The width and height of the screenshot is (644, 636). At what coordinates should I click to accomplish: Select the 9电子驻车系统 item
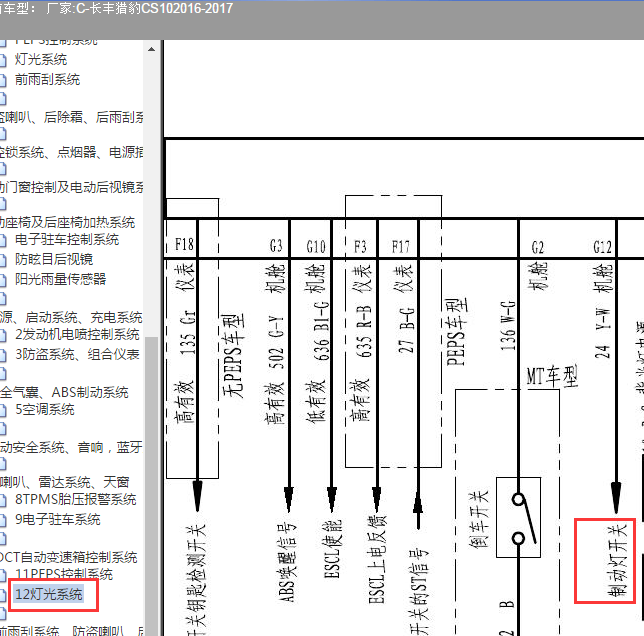point(58,519)
